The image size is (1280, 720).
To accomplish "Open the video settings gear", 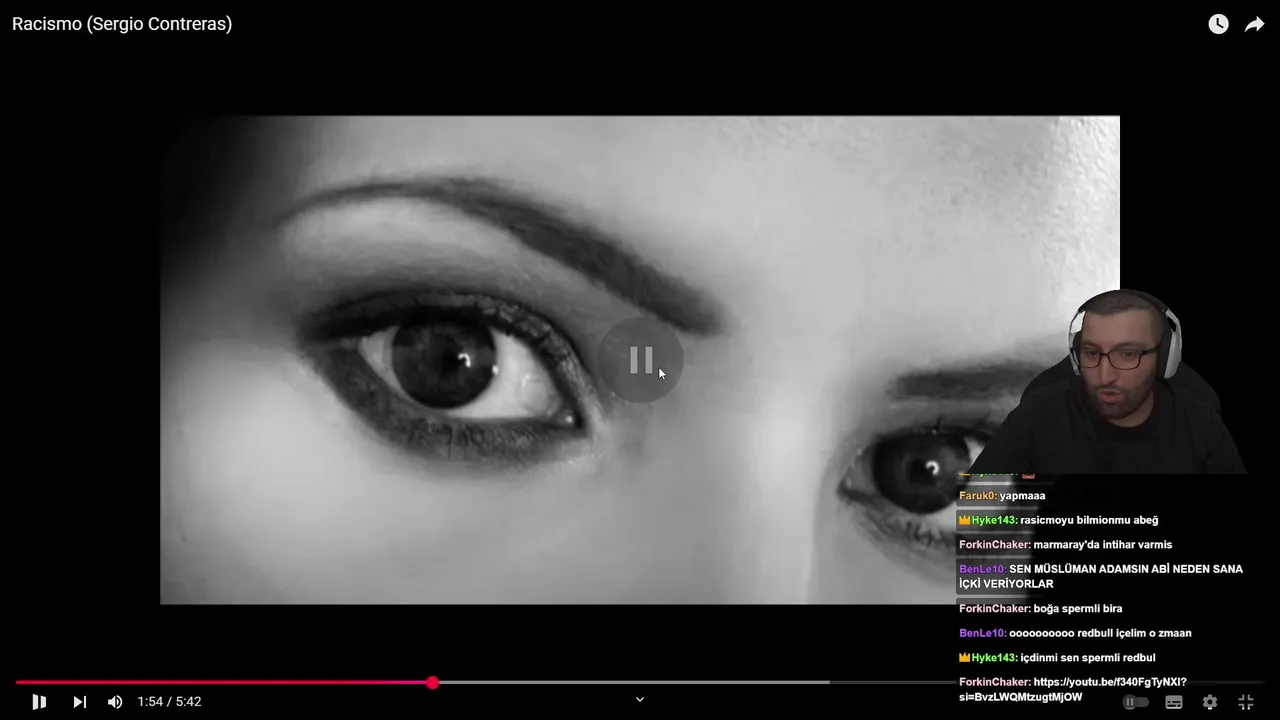I will point(1210,702).
